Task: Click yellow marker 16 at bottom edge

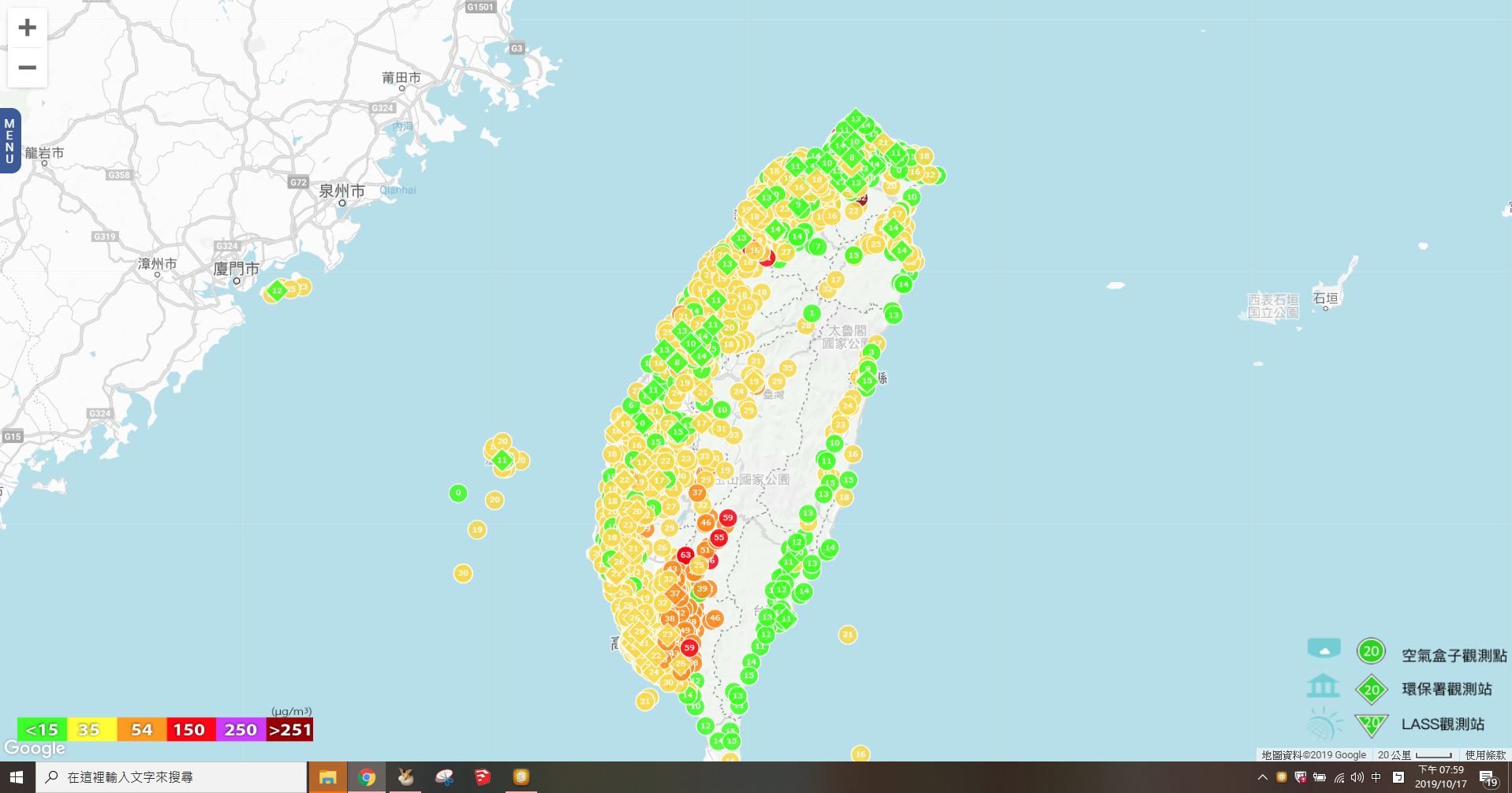Action: tap(861, 754)
